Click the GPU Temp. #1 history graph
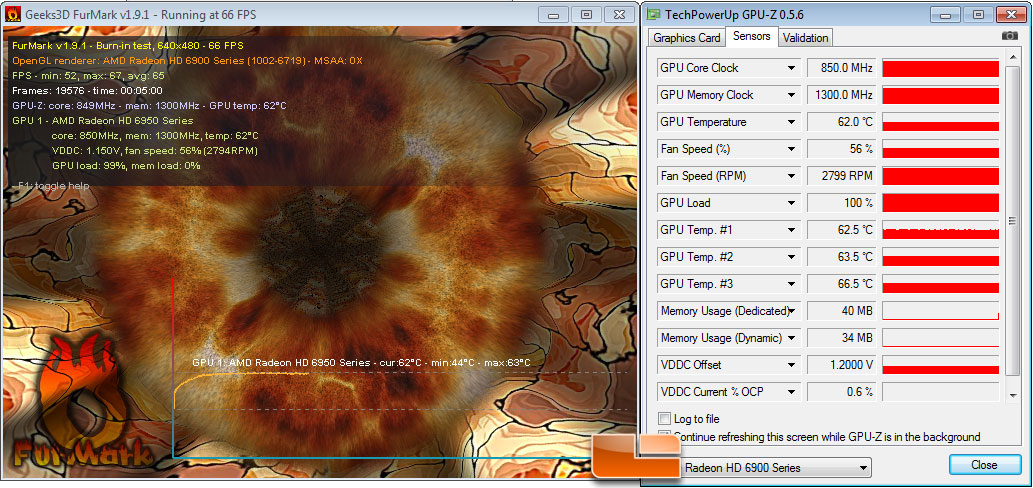 tap(941, 230)
